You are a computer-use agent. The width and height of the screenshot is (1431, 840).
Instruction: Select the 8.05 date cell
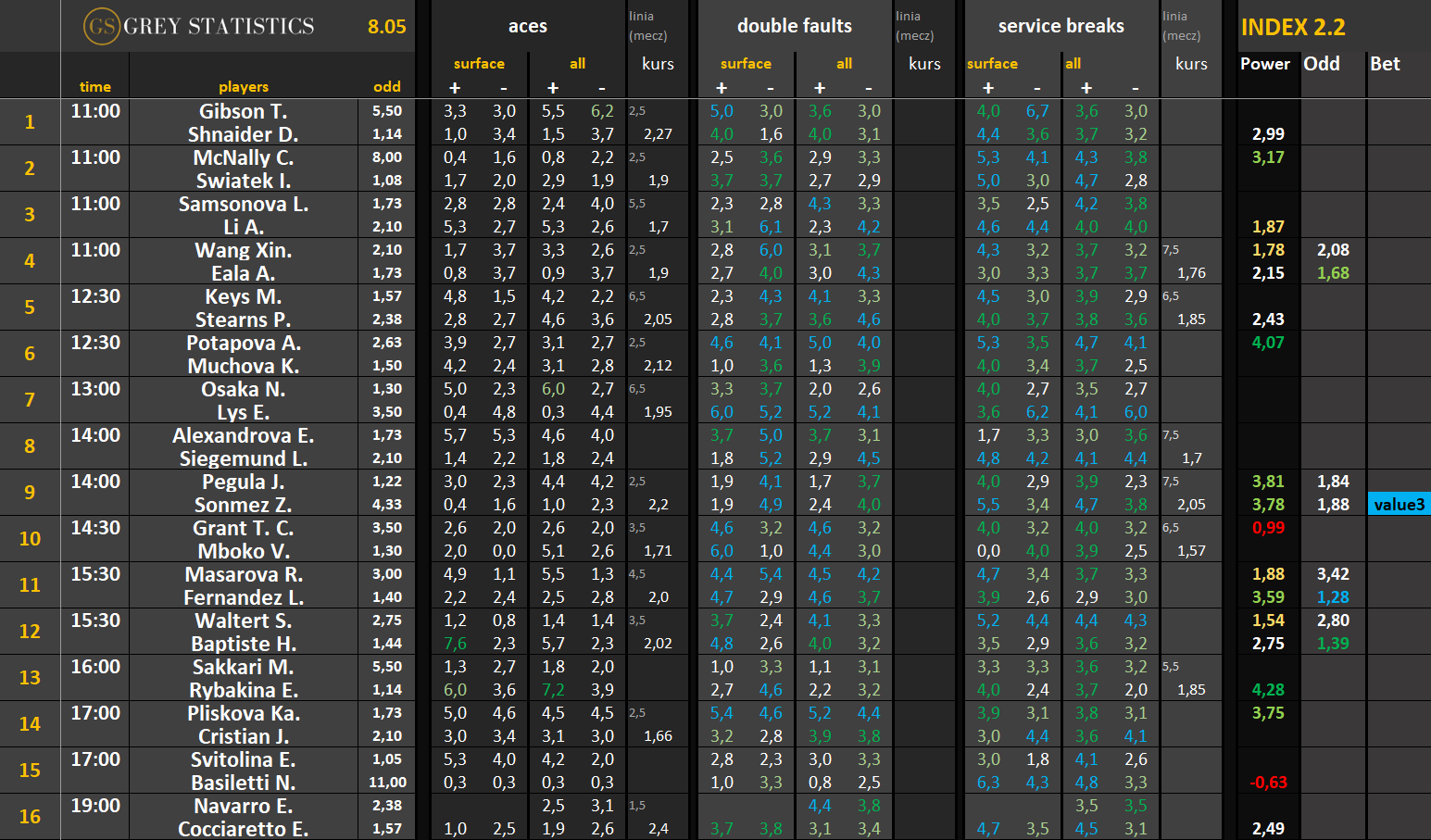point(387,27)
